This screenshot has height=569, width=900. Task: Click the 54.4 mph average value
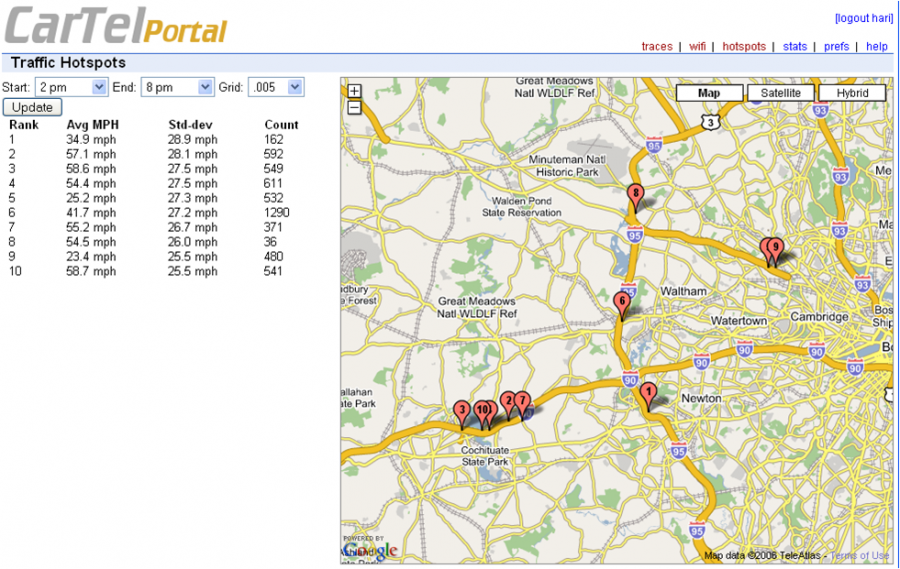pyautogui.click(x=91, y=183)
